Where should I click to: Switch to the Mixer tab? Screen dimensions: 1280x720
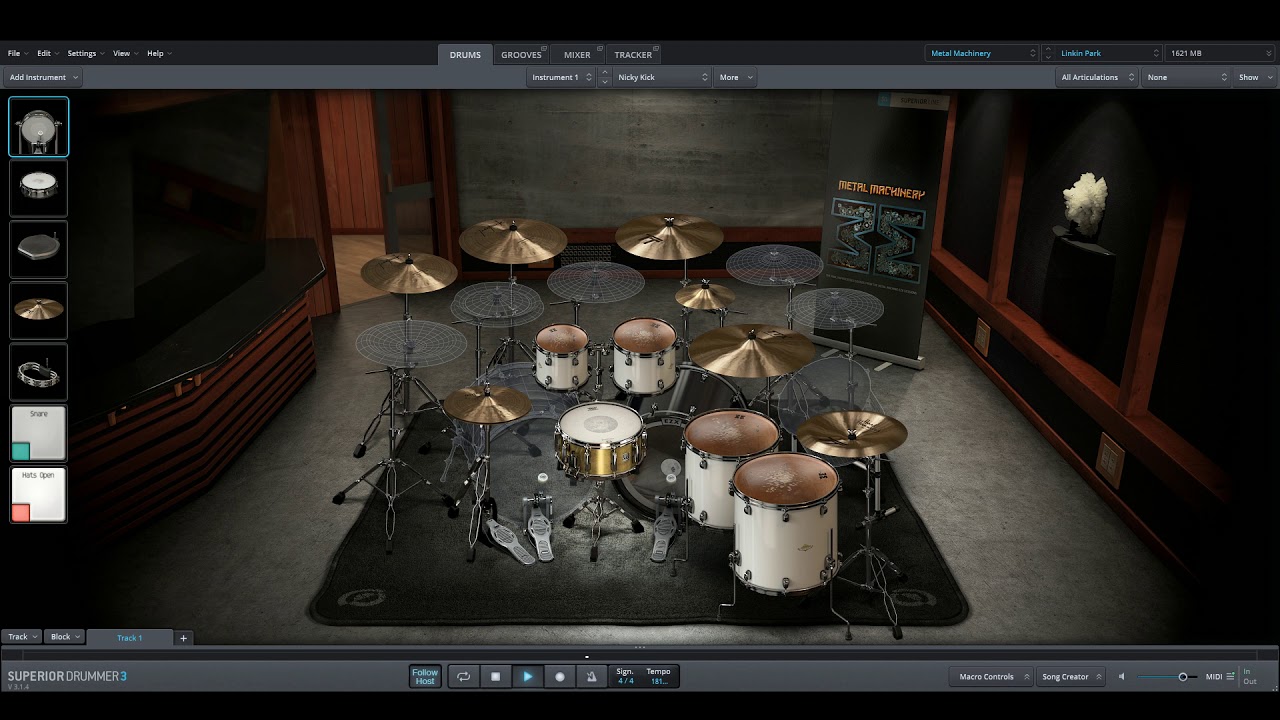tap(577, 55)
